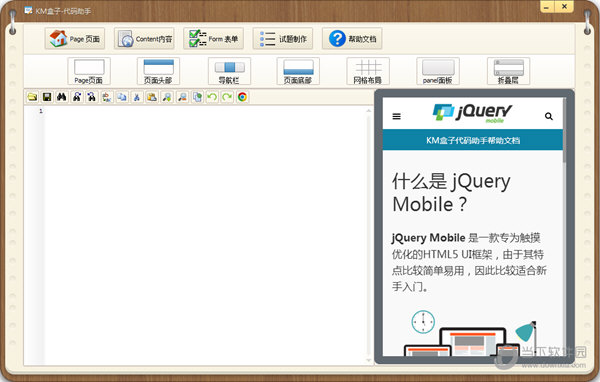Click the green redo arrow icon
600x382 pixels.
tap(227, 97)
